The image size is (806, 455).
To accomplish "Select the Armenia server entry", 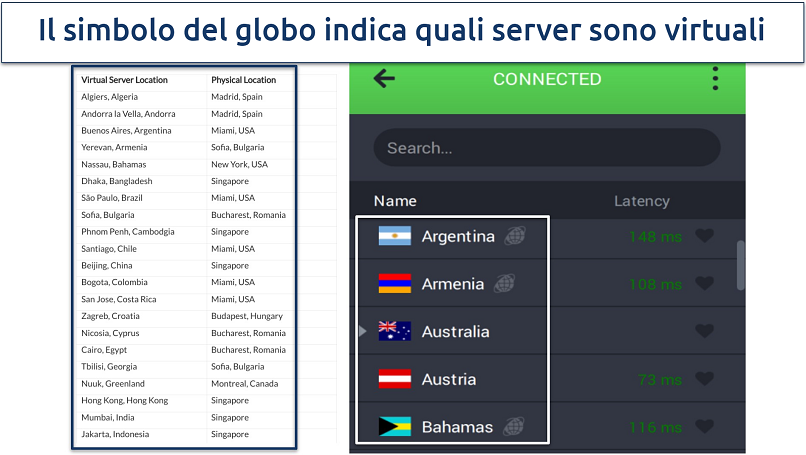I will 453,284.
